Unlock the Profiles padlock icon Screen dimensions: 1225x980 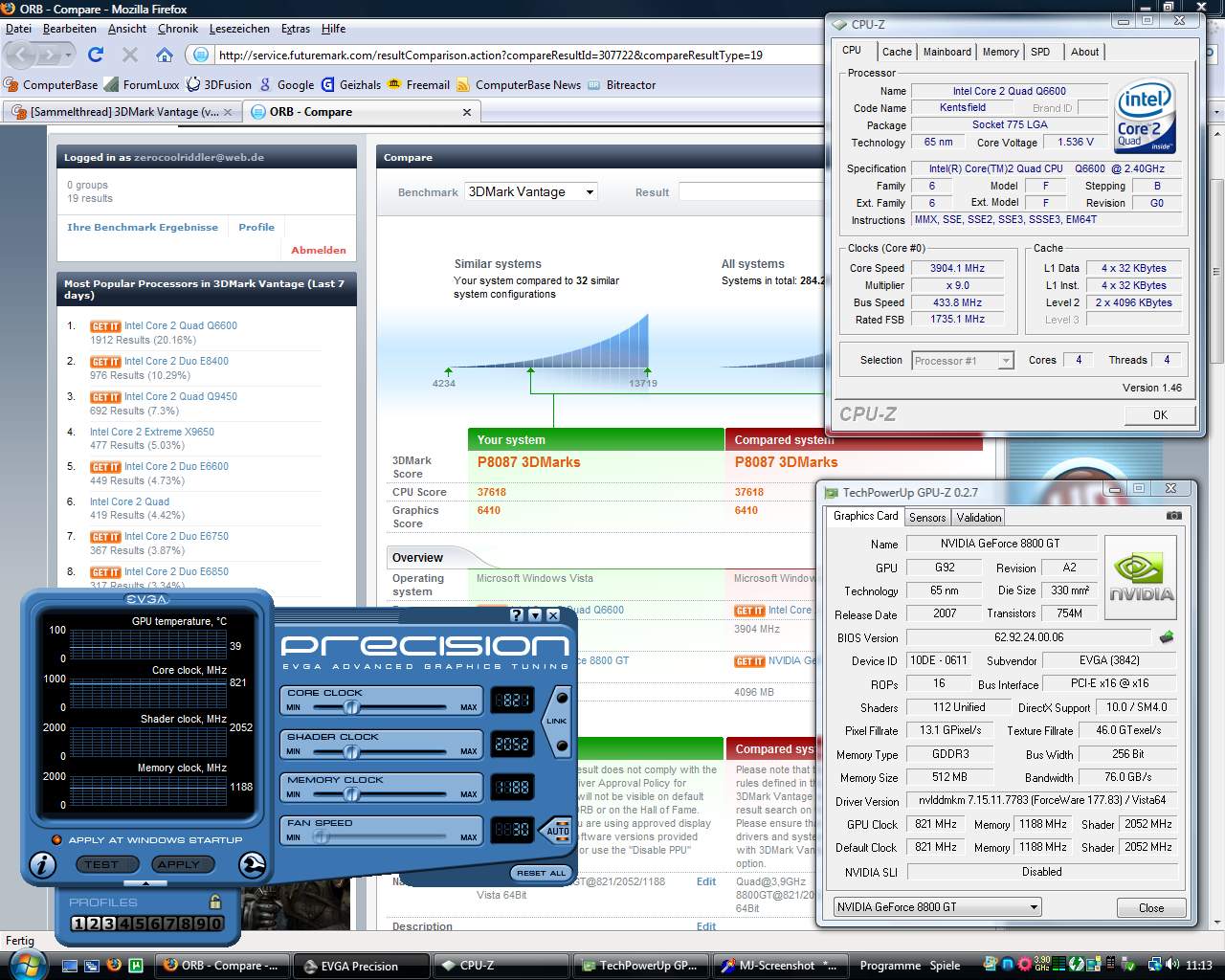215,902
